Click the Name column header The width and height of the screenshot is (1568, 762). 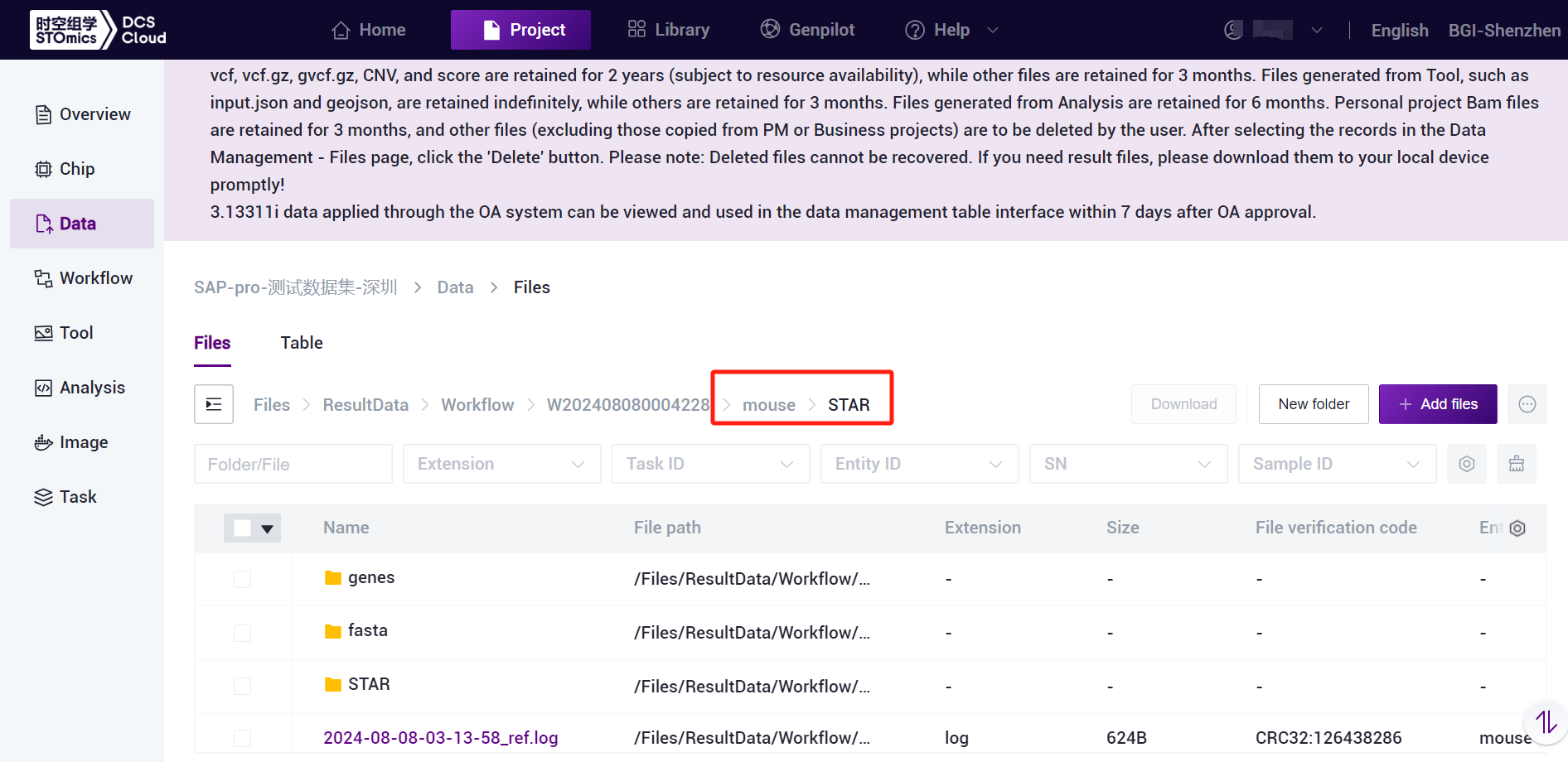point(346,528)
